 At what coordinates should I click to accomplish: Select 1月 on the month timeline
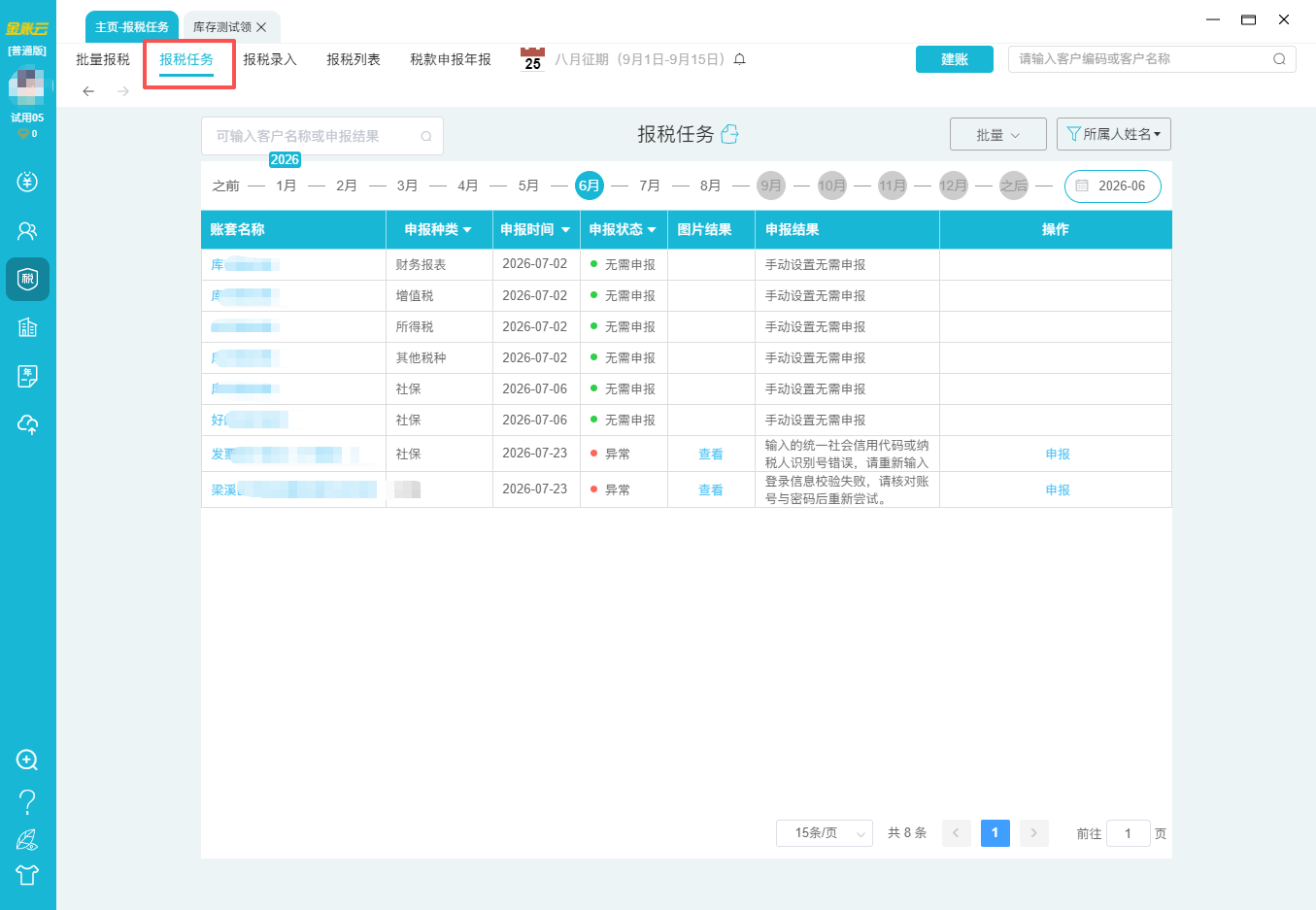click(x=286, y=185)
